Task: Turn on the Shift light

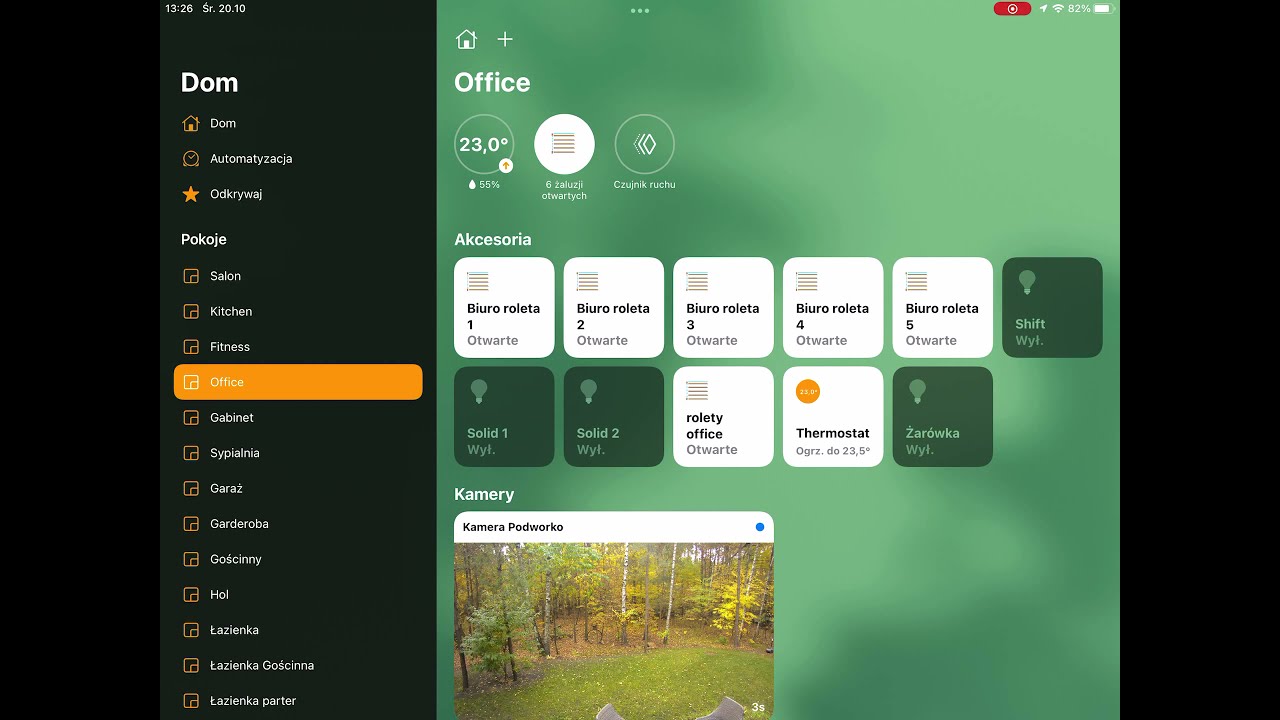Action: 1052,308
